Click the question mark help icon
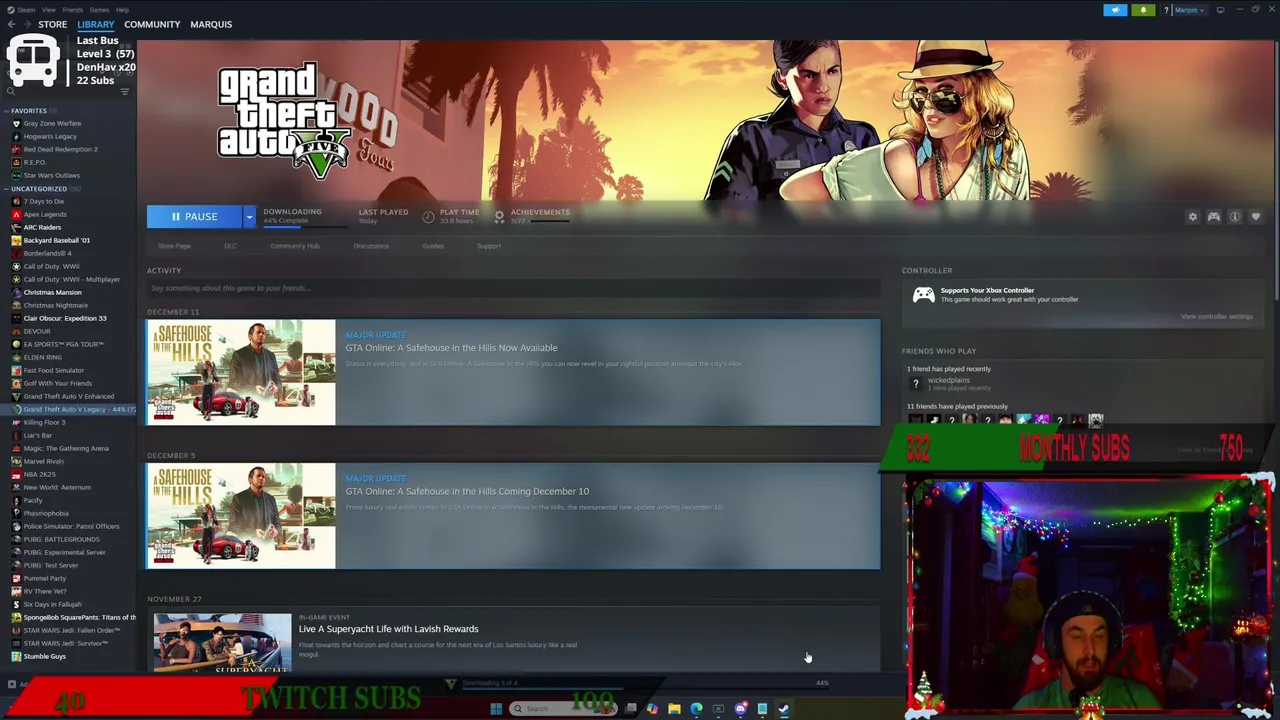The height and width of the screenshot is (720, 1280). pos(1166,10)
